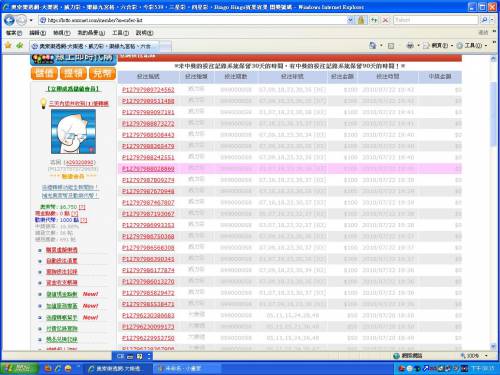
Task: Click the browser Back arrow button
Action: [x=9, y=20]
